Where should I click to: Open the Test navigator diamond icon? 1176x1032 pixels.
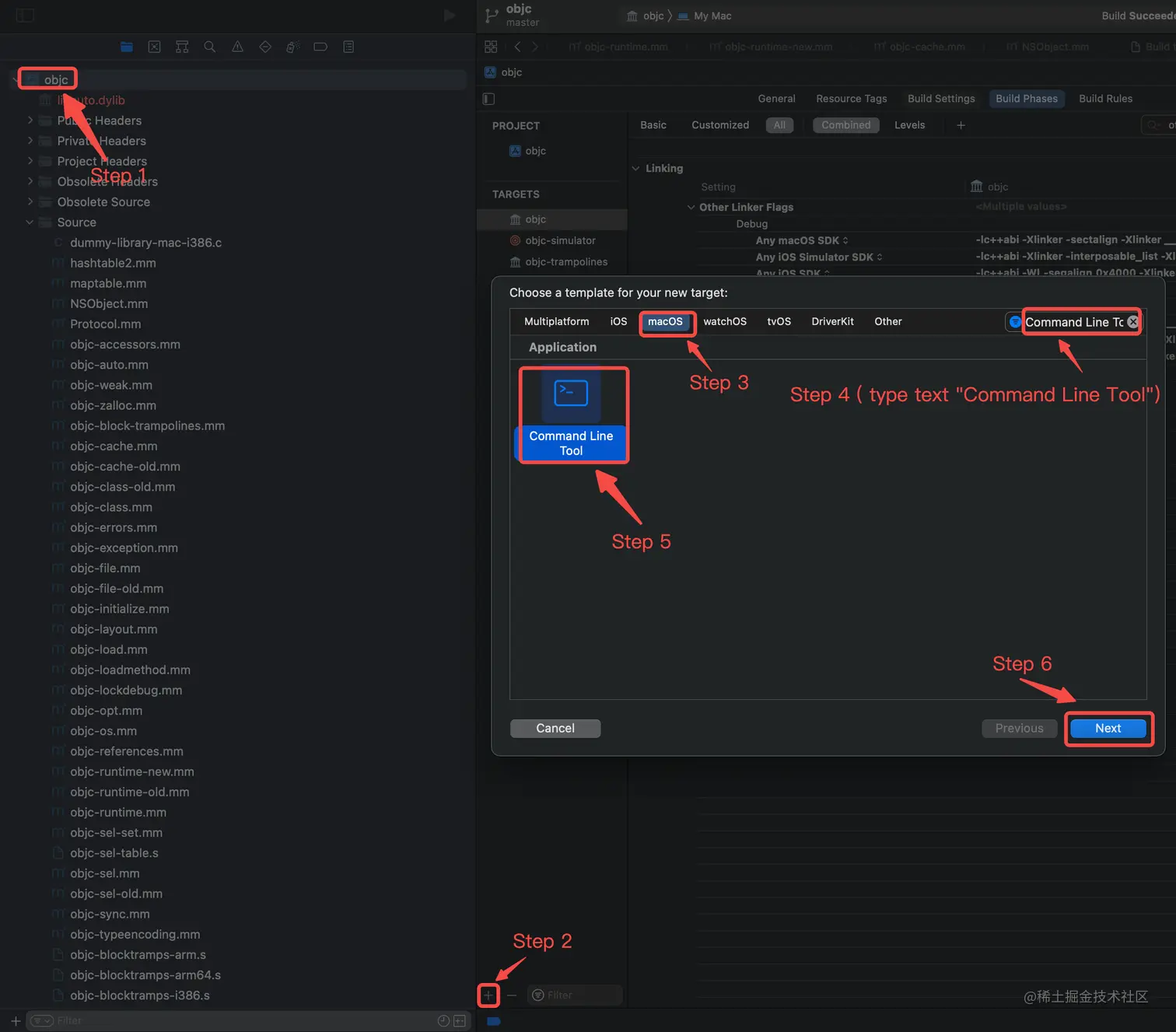pyautogui.click(x=265, y=47)
